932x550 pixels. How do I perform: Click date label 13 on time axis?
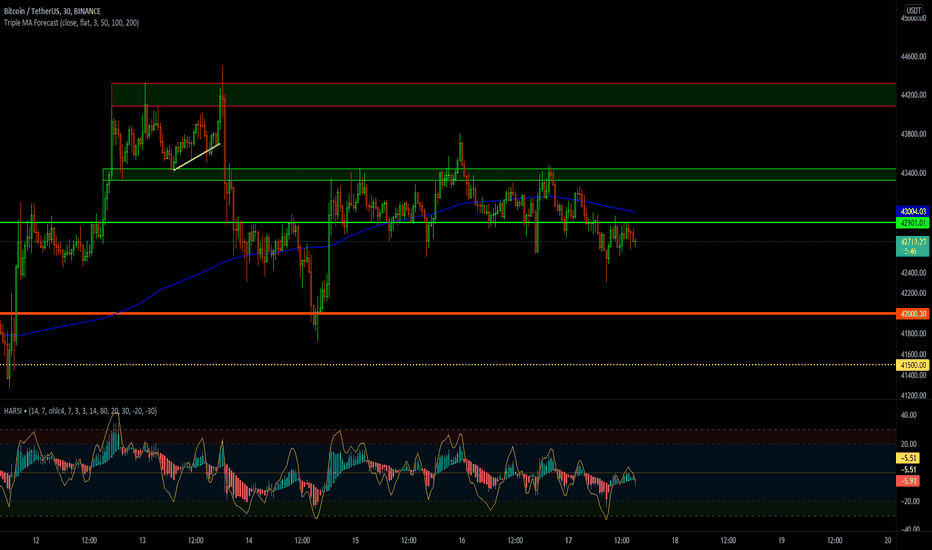[143, 540]
